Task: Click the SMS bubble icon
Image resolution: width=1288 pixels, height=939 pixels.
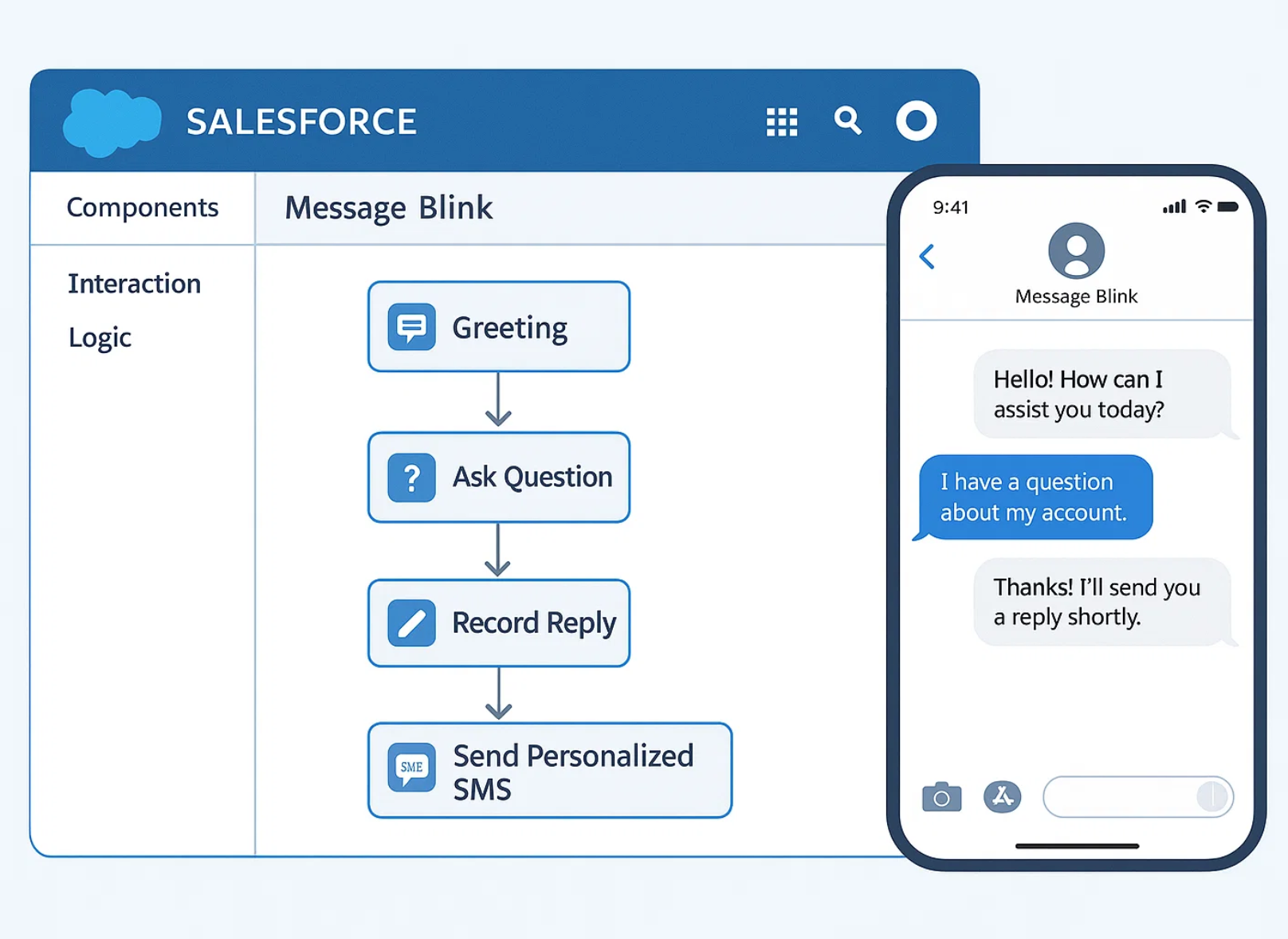Action: 411,768
